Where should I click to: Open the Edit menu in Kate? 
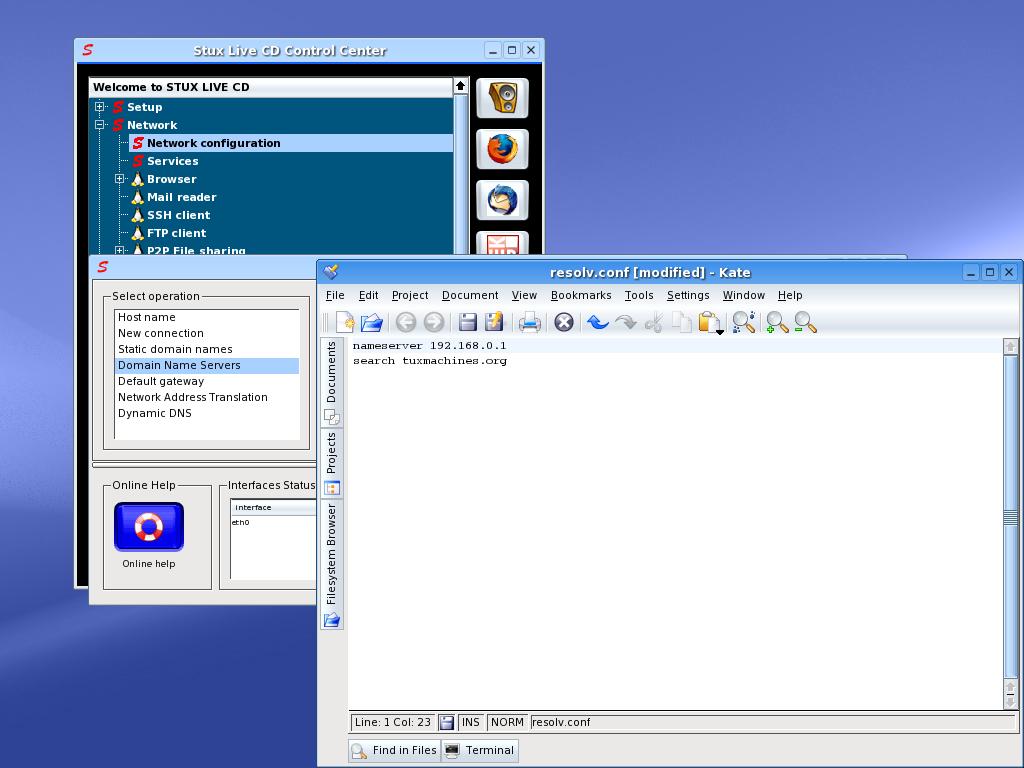[368, 295]
